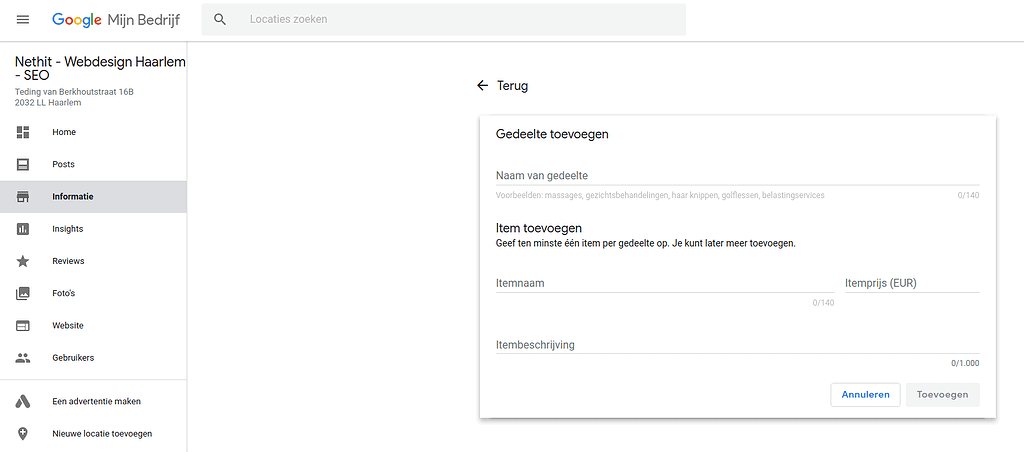Focus the Naam van gedeelte field

tap(737, 176)
